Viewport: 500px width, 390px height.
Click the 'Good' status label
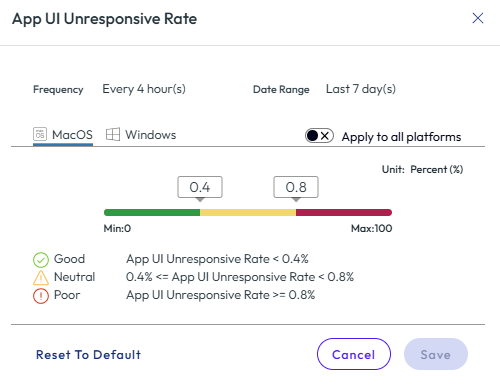pyautogui.click(x=69, y=259)
